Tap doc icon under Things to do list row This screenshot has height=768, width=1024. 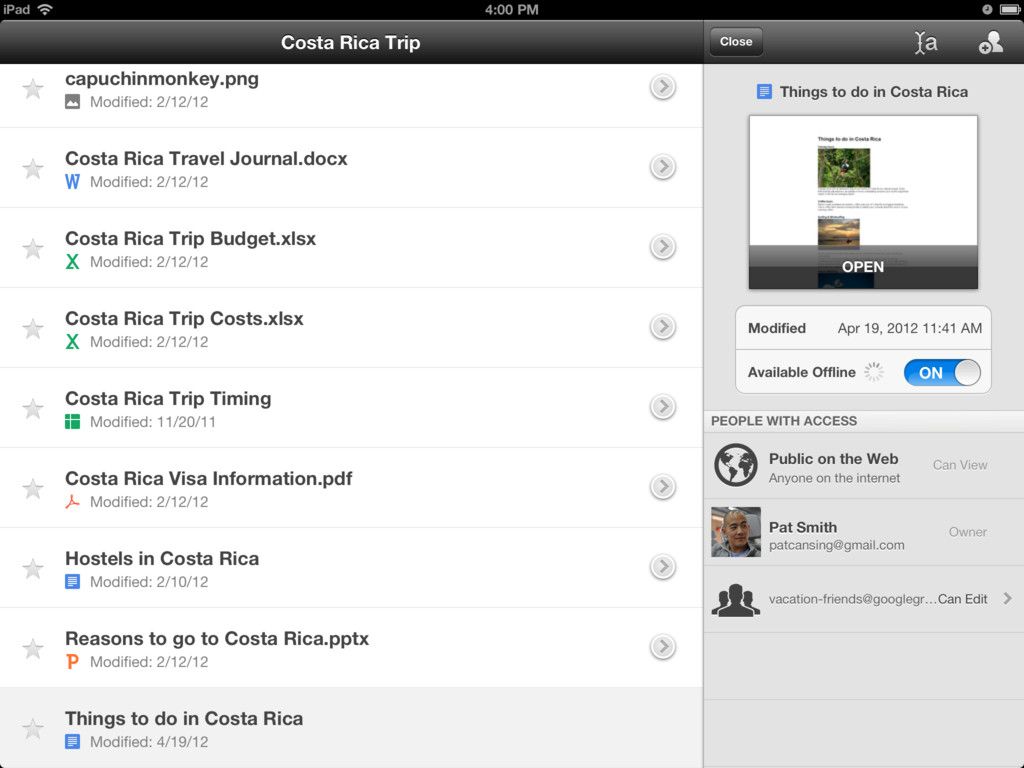pyautogui.click(x=72, y=742)
